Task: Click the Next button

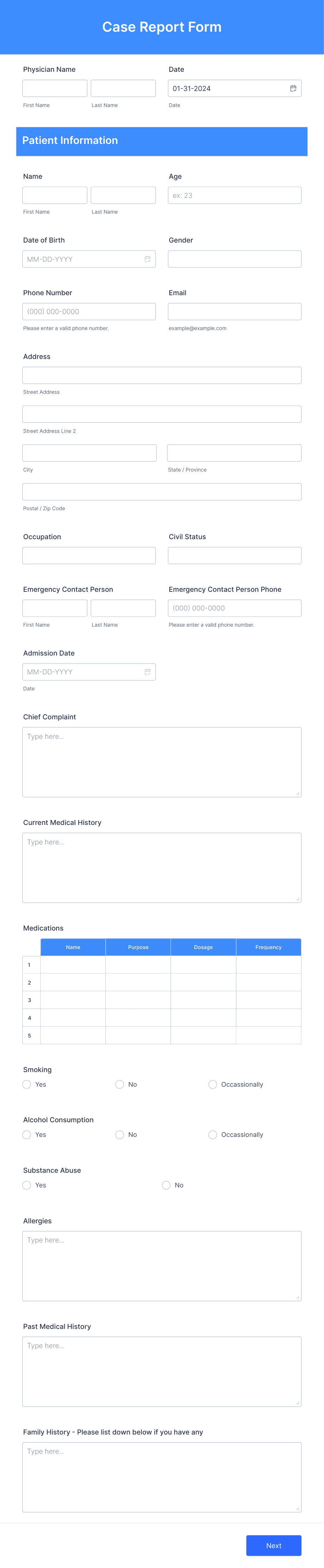Action: click(273, 1545)
